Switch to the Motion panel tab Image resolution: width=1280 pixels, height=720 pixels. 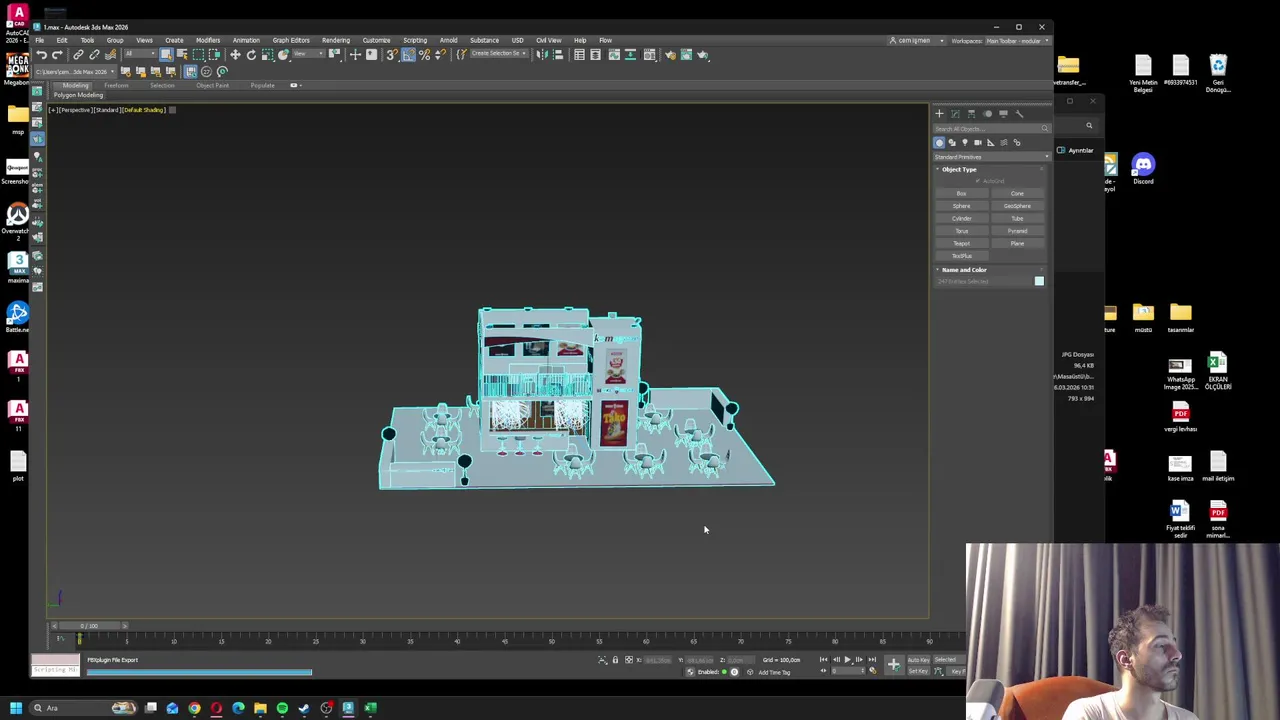(x=988, y=113)
